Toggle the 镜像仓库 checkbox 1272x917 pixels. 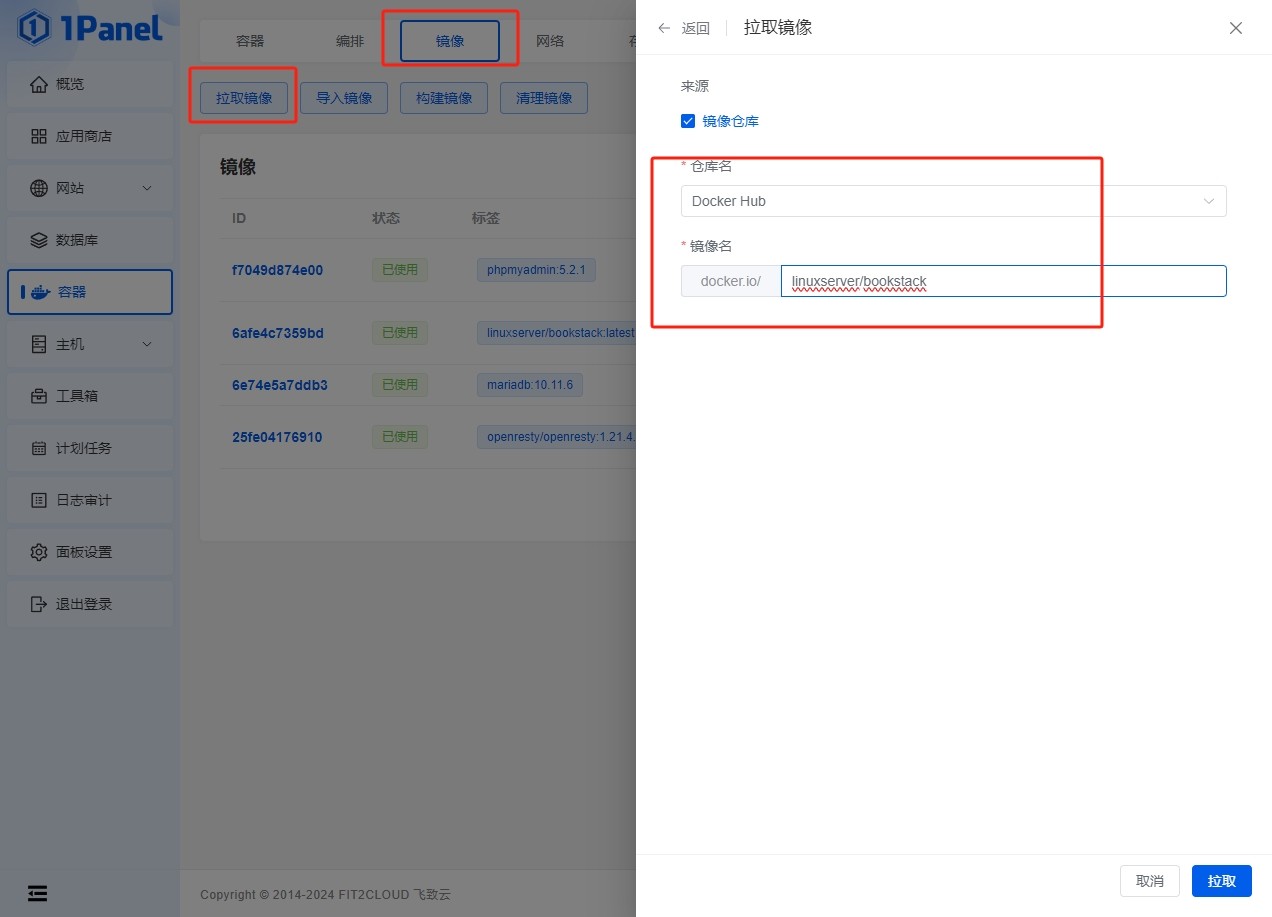[688, 121]
